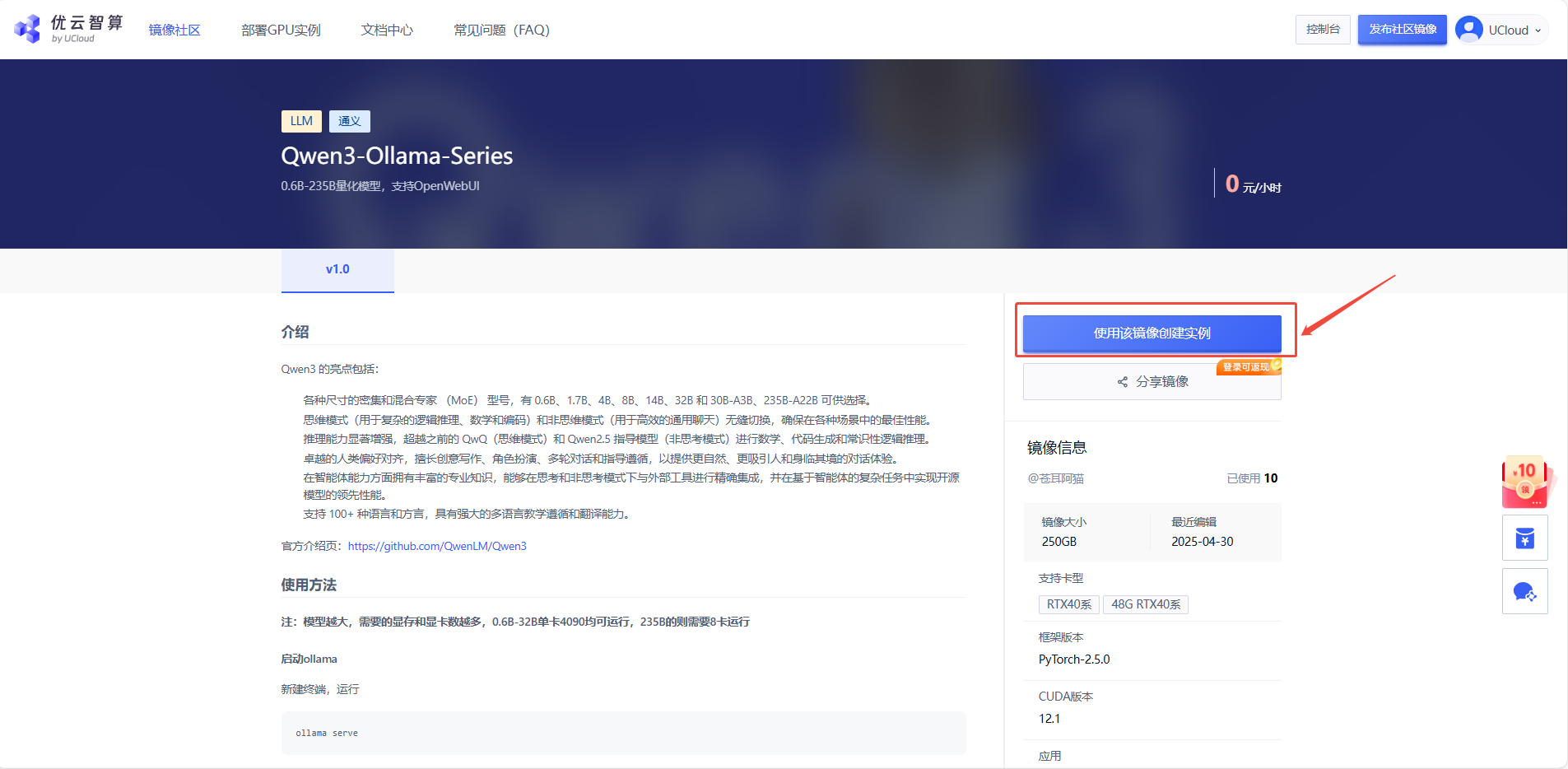Click the voucher shopping bag icon
This screenshot has width=1568, height=769.
1525,538
